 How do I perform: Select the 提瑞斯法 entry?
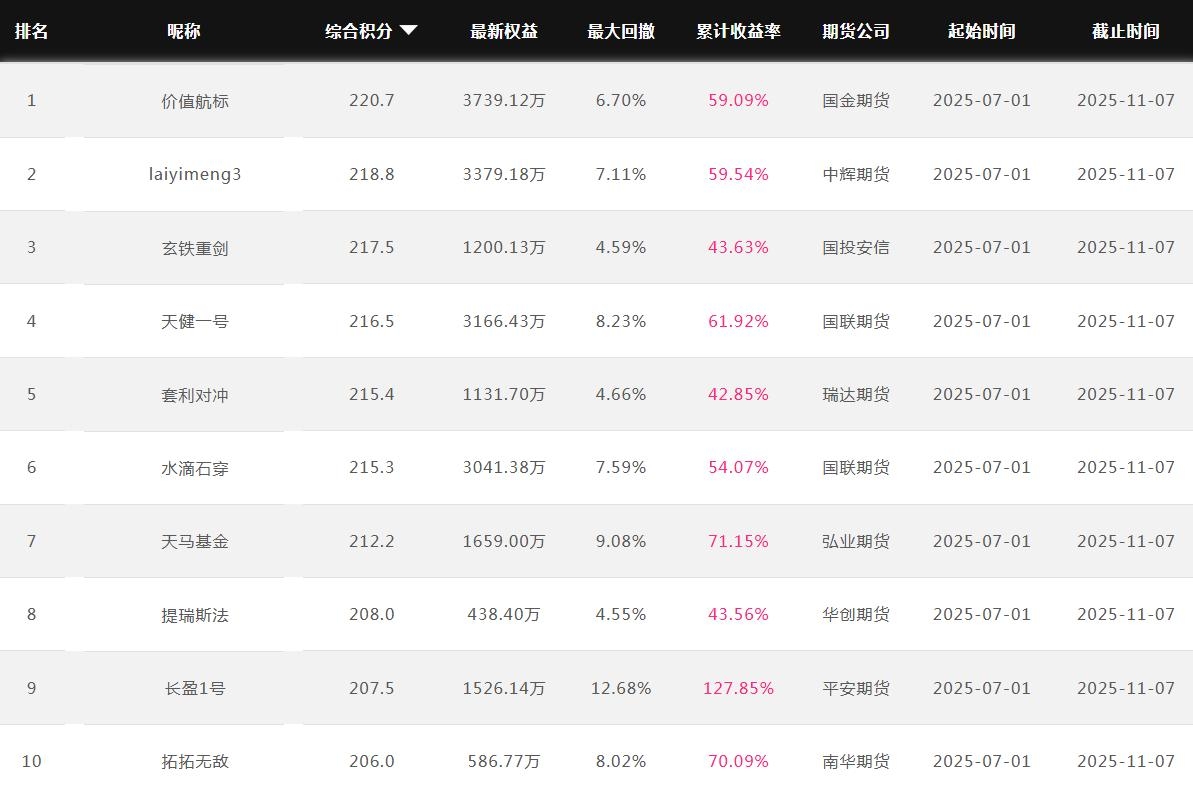pos(195,615)
